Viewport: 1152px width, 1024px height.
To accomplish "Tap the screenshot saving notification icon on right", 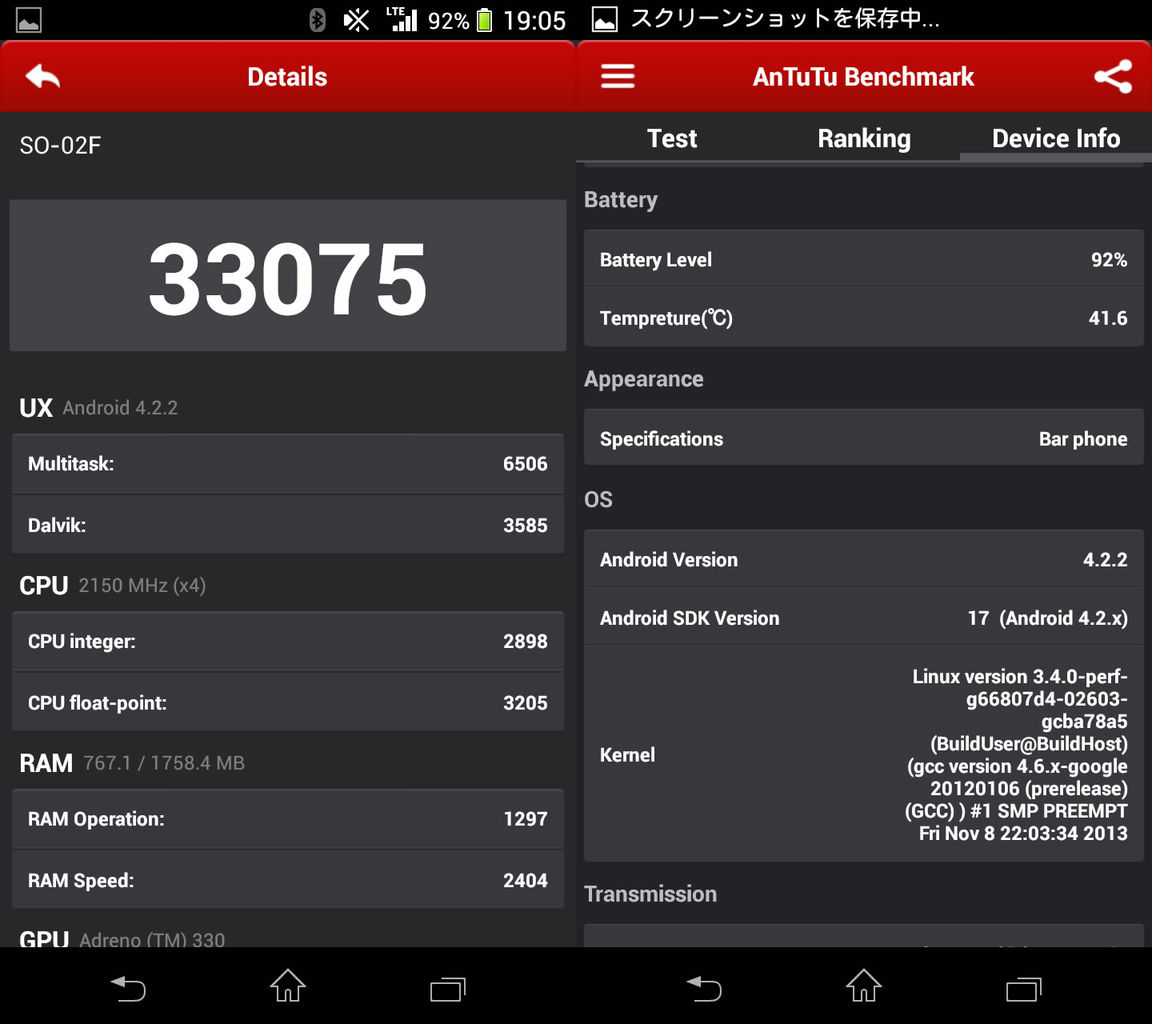I will [604, 19].
